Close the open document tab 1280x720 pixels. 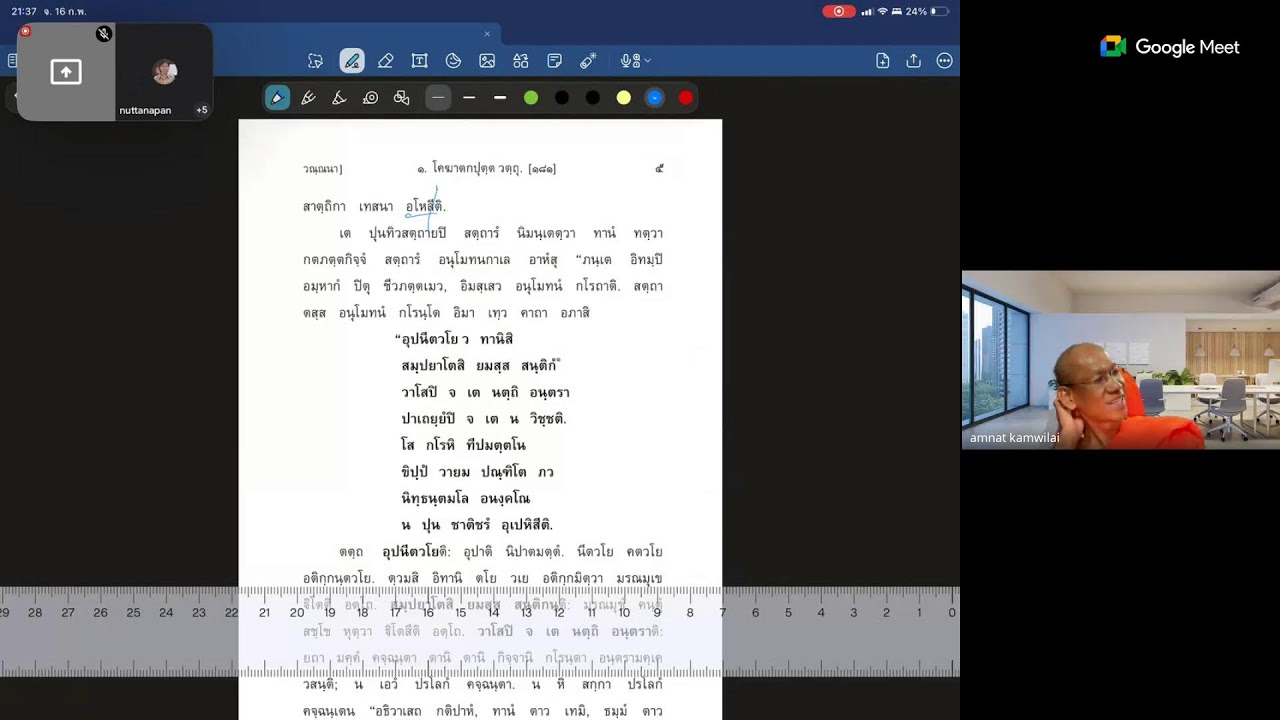point(487,34)
